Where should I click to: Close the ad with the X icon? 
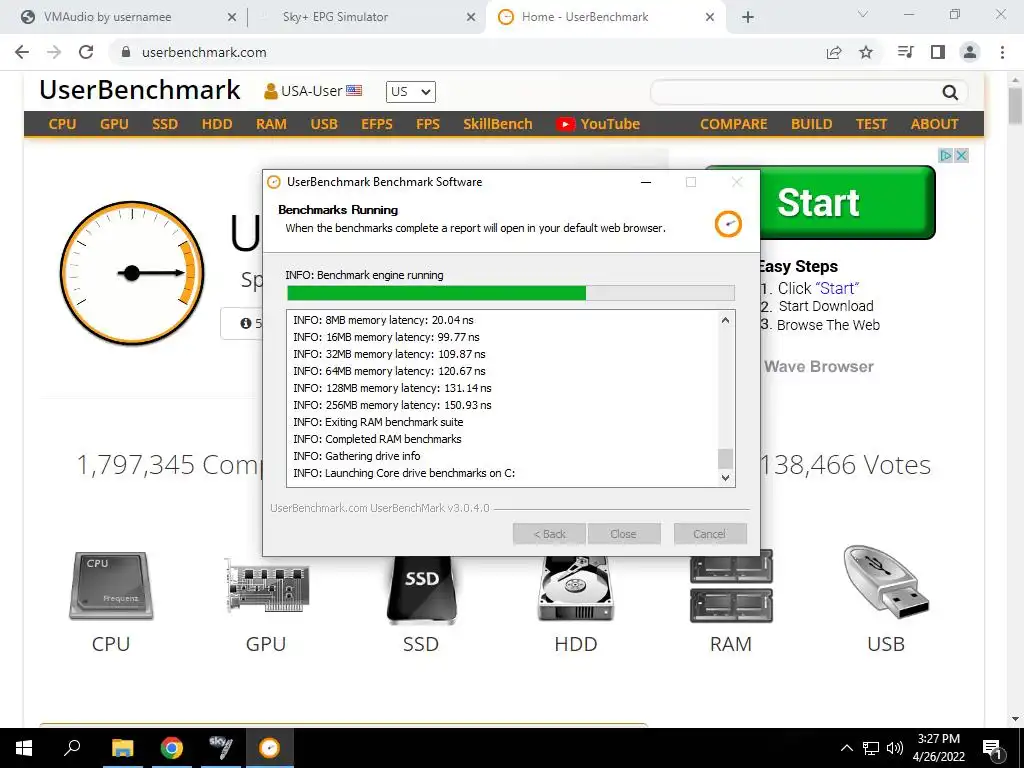[961, 155]
